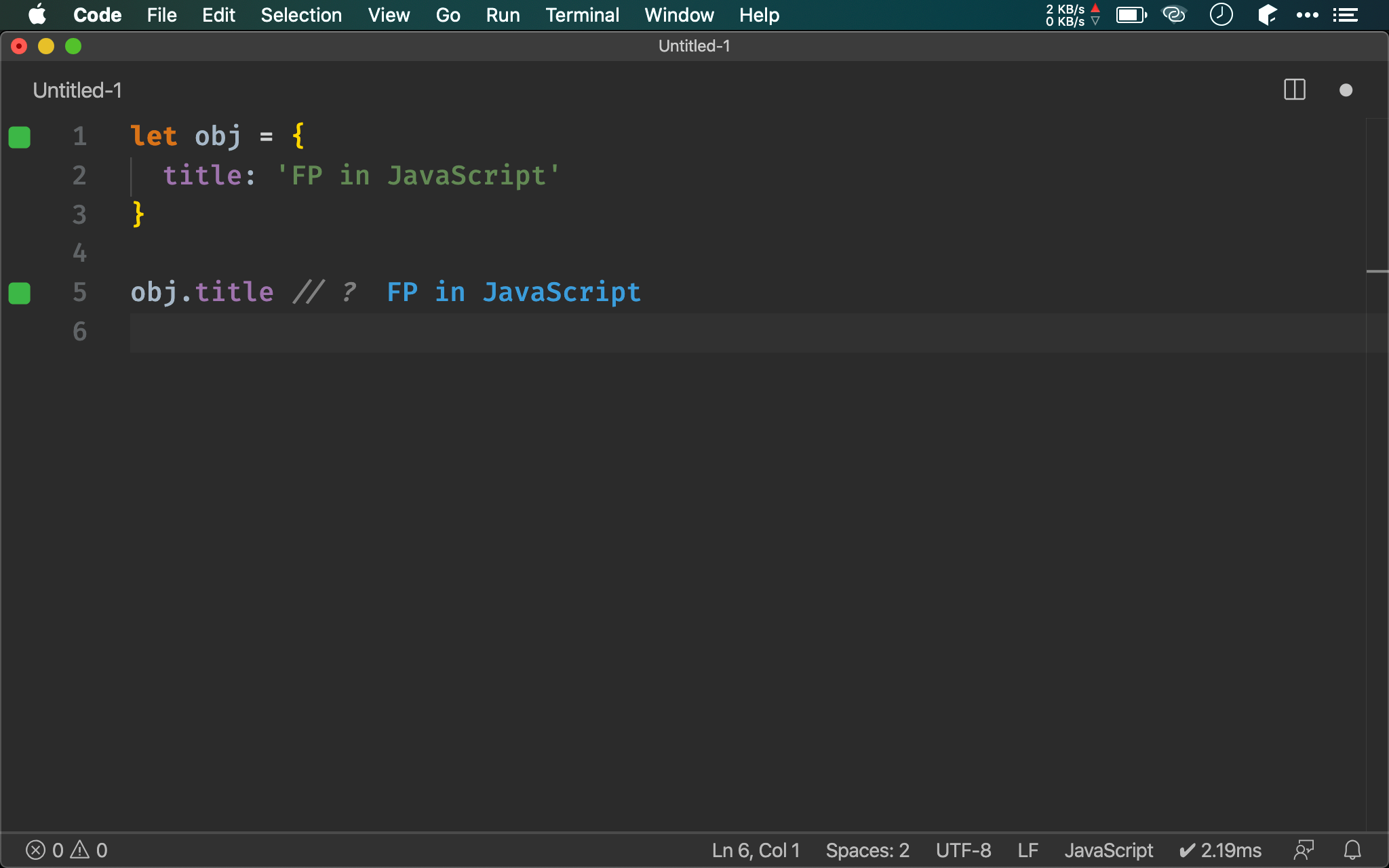Open the macOS Notification Center list icon
This screenshot has width=1389, height=868.
point(1346,15)
